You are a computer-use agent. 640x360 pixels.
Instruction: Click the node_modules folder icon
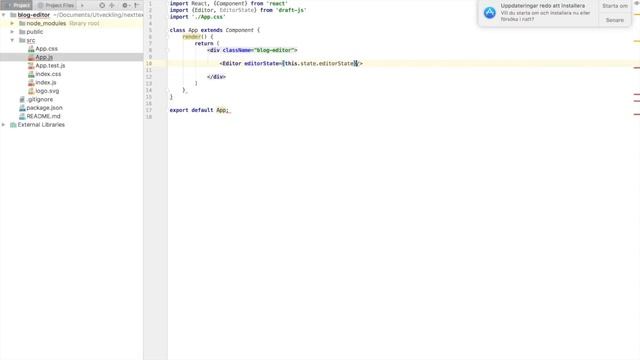22,23
